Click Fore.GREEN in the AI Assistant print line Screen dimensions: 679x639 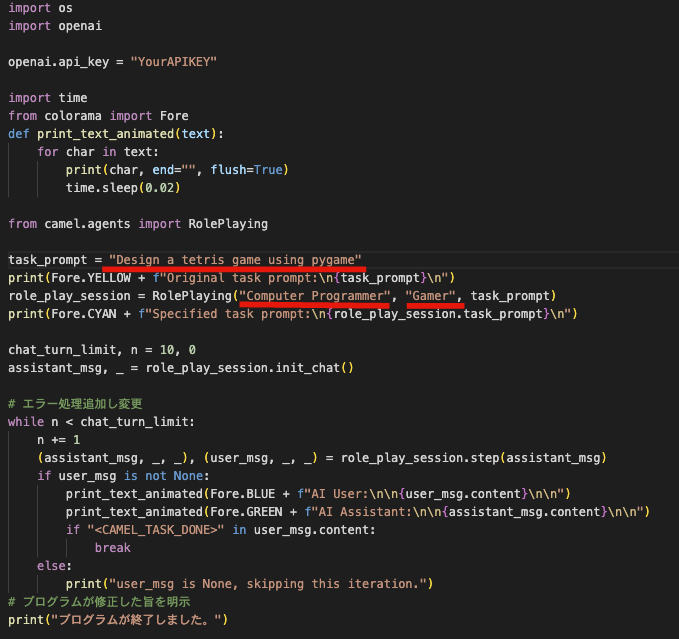[x=246, y=512]
